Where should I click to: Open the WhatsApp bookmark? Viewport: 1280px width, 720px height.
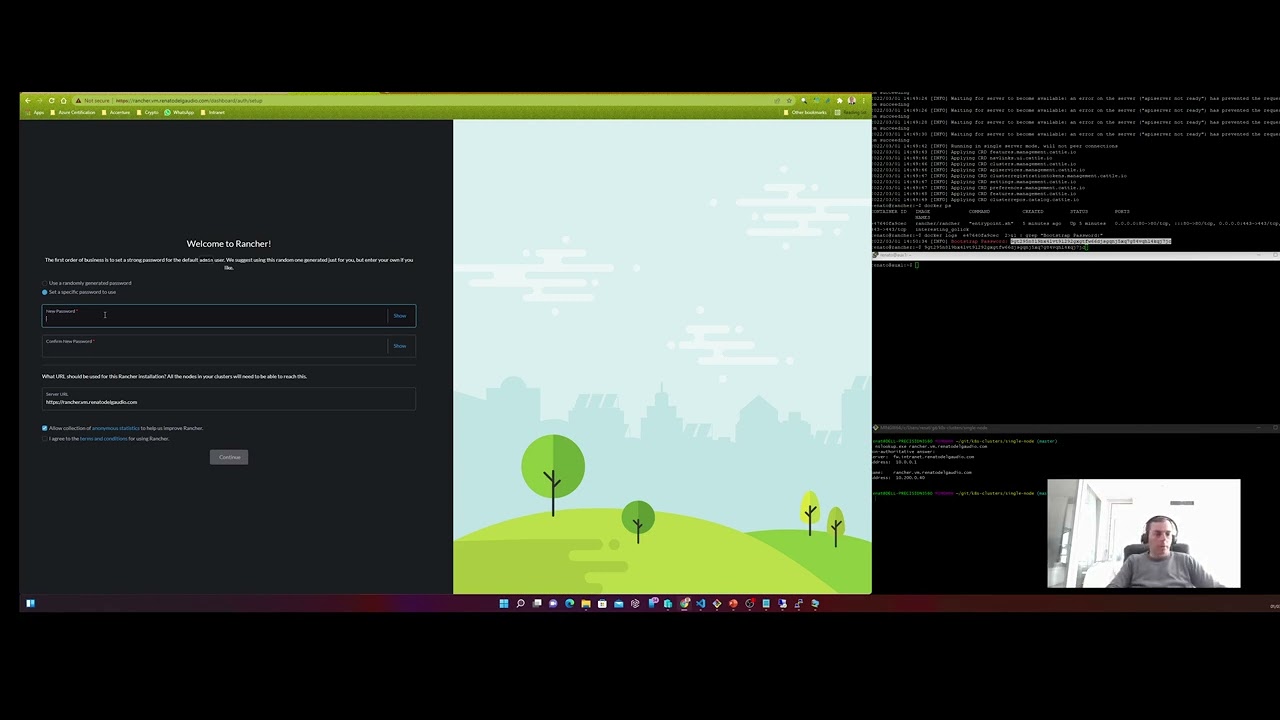click(179, 112)
